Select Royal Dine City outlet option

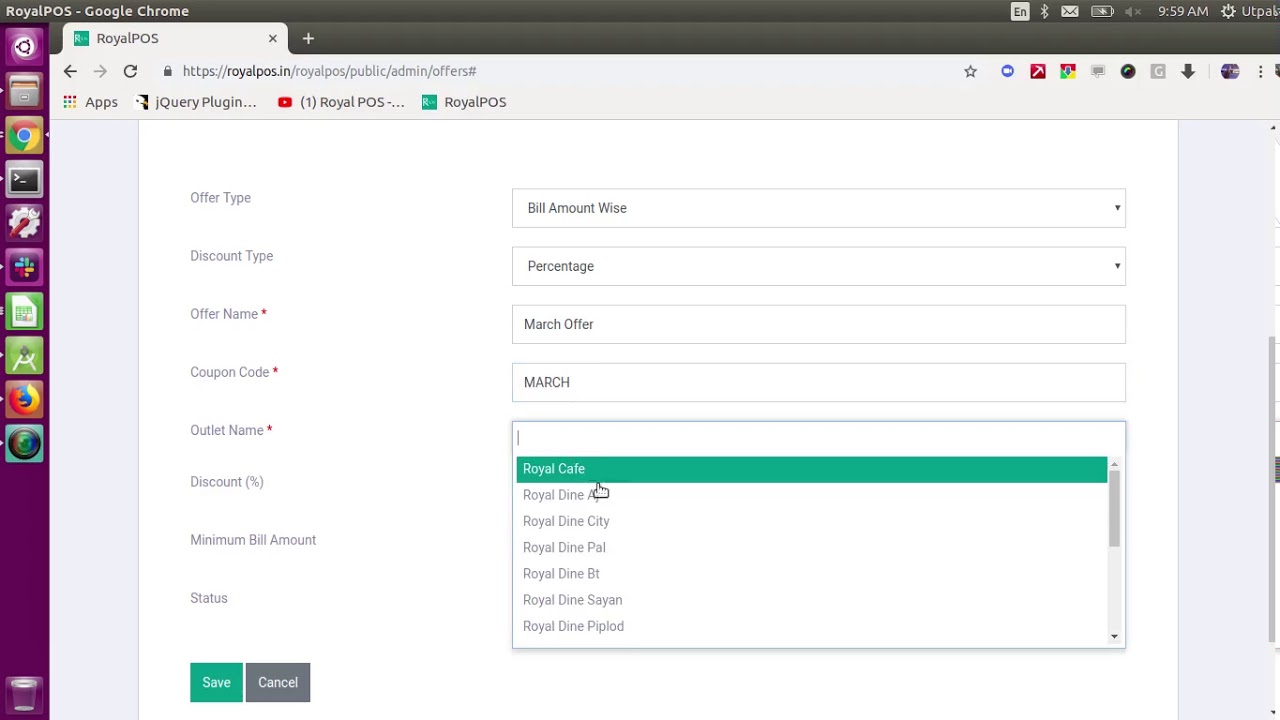pos(812,521)
